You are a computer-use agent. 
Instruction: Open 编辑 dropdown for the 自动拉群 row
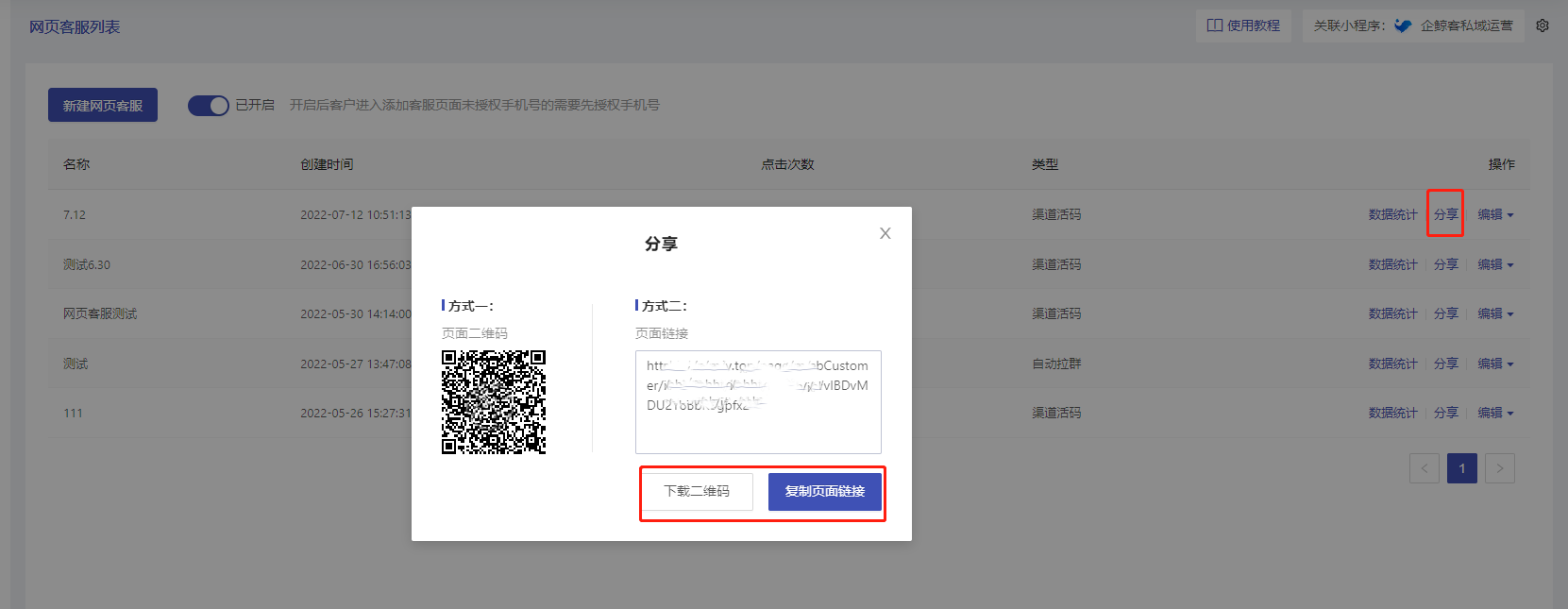pyautogui.click(x=1495, y=364)
